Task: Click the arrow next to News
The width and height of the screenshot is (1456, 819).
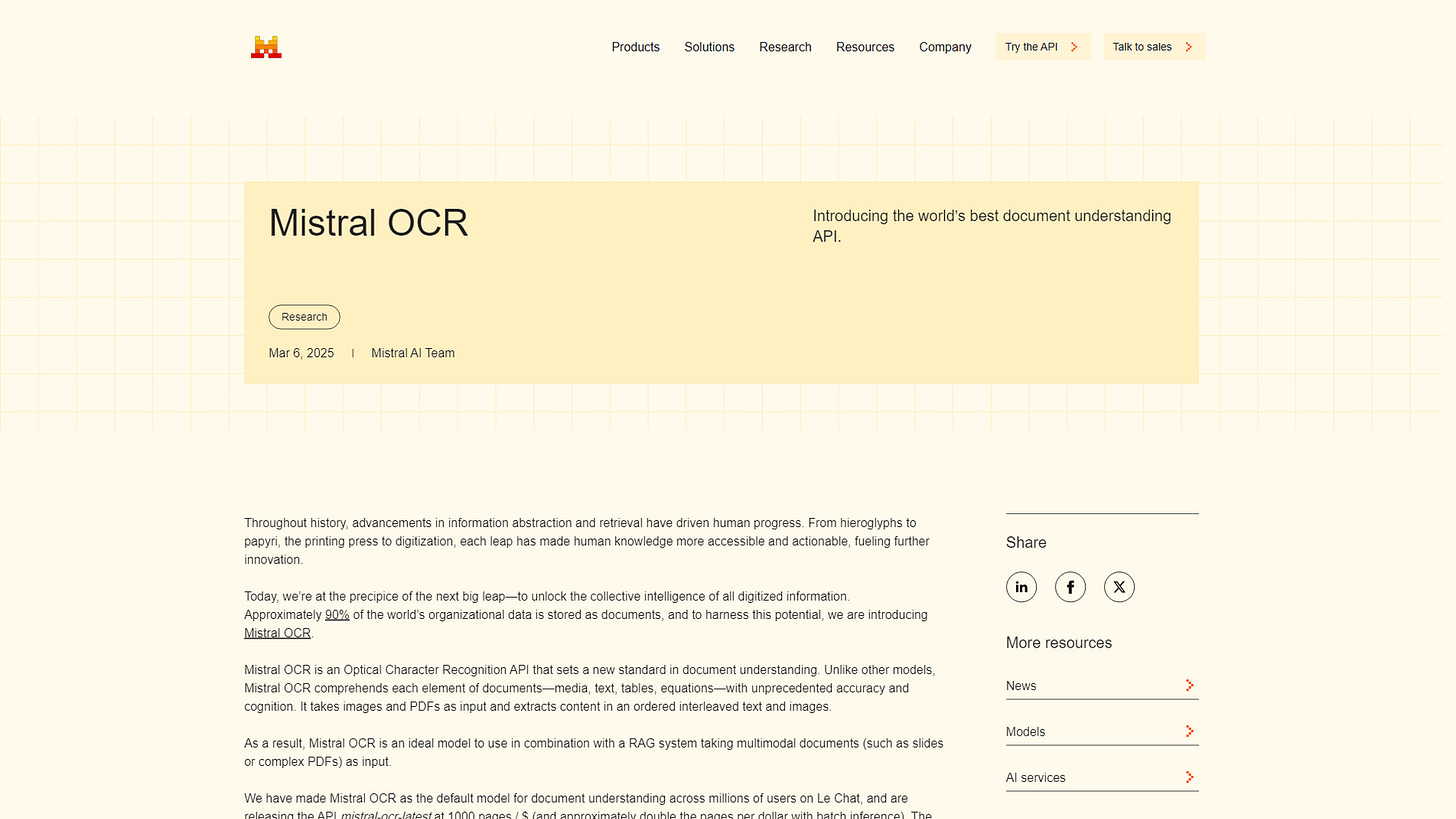Action: click(1190, 685)
